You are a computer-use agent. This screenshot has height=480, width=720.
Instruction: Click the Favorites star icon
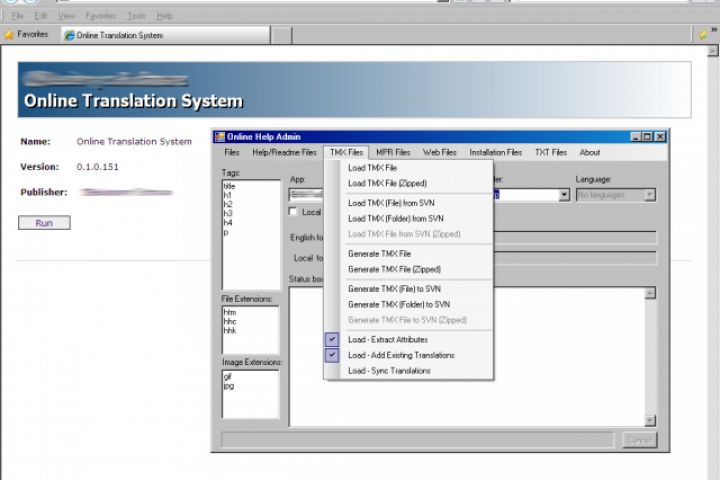[9, 35]
